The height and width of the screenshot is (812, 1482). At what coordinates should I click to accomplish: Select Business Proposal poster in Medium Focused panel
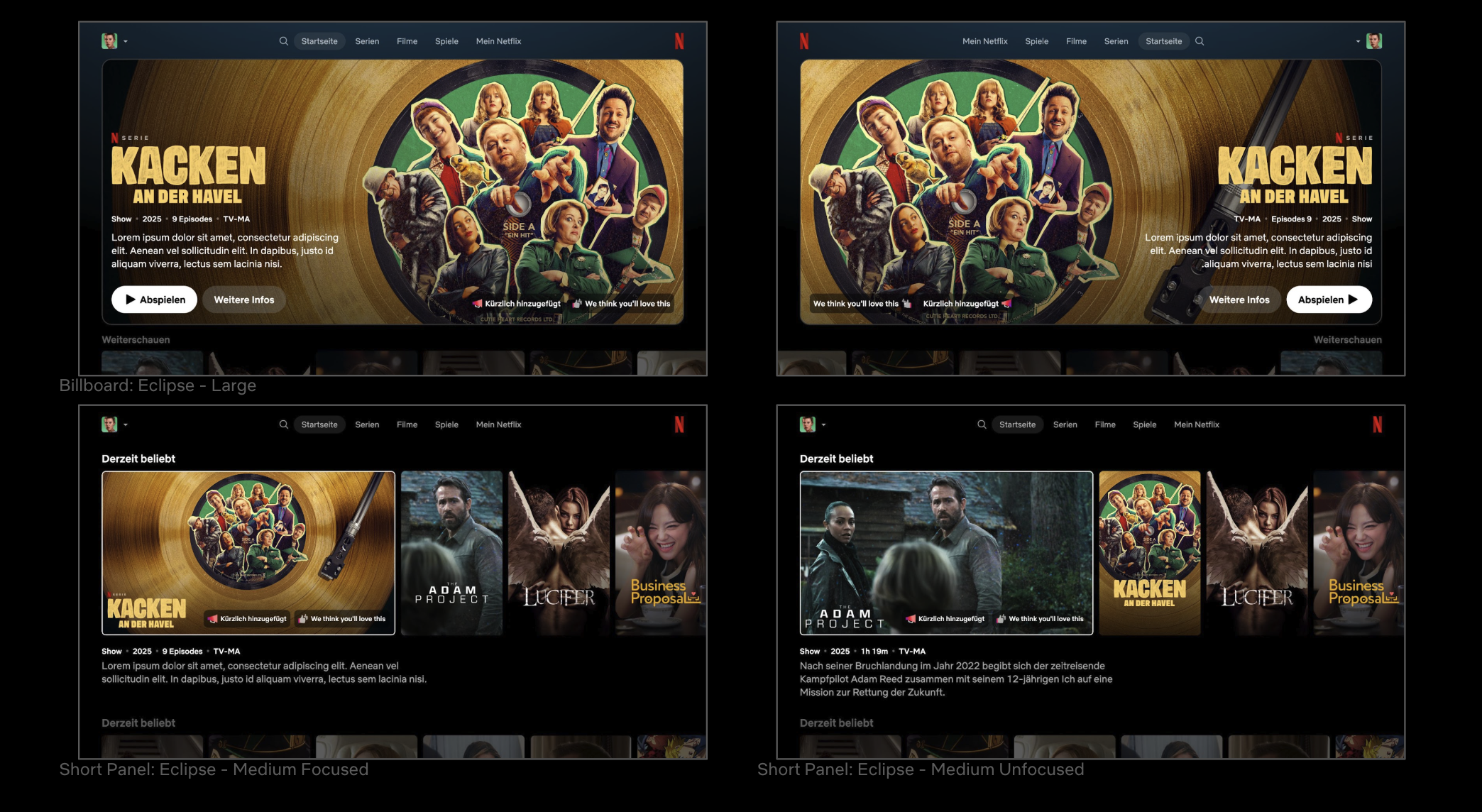pyautogui.click(x=661, y=553)
